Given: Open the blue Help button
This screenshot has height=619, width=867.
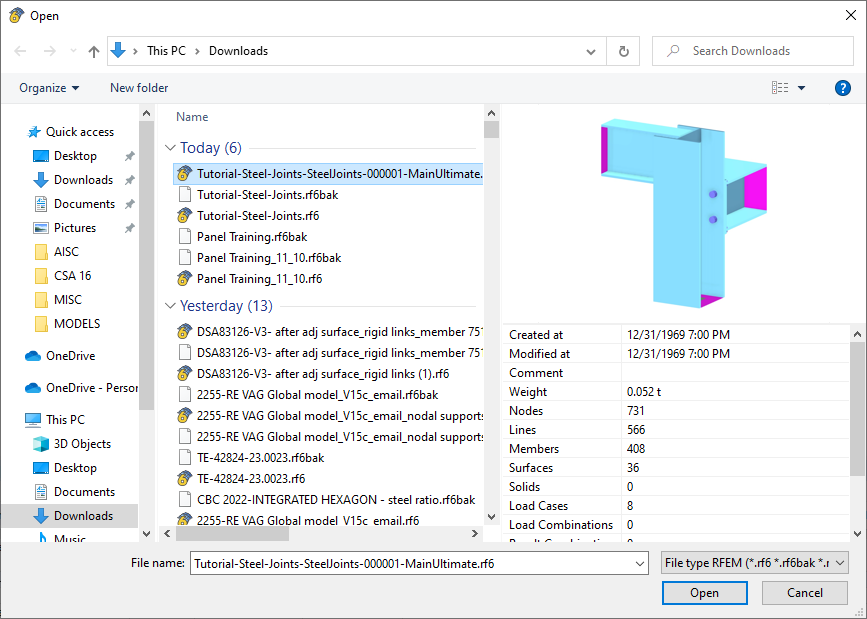Looking at the screenshot, I should pyautogui.click(x=842, y=88).
